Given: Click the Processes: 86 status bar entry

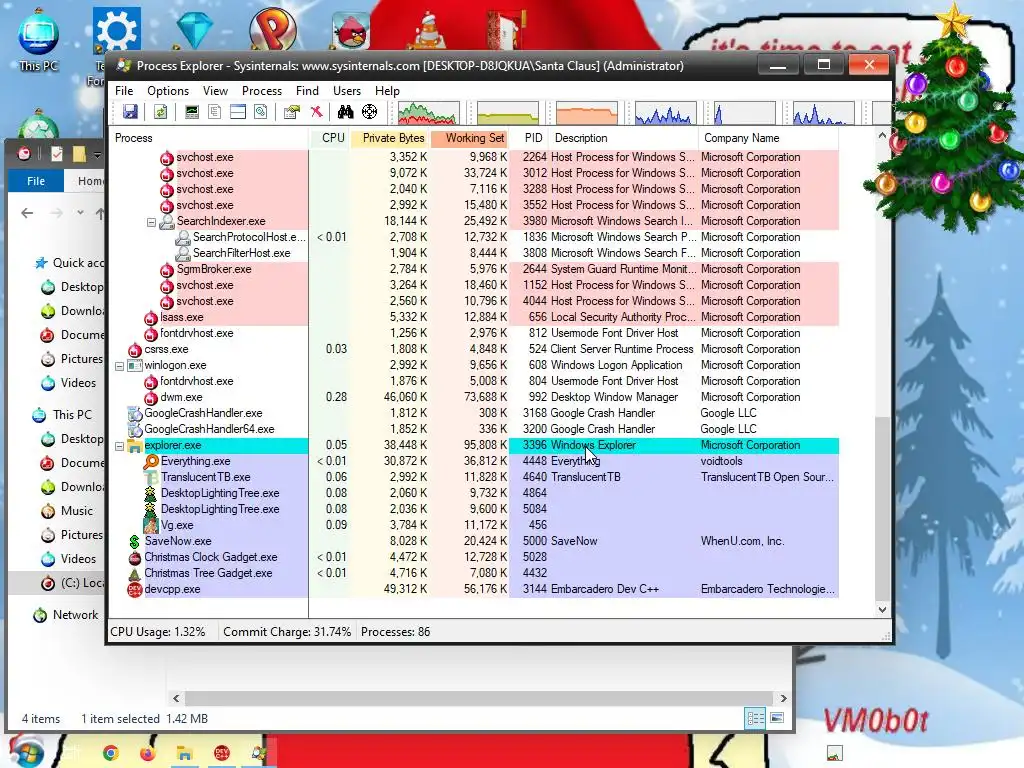Looking at the screenshot, I should tap(396, 632).
